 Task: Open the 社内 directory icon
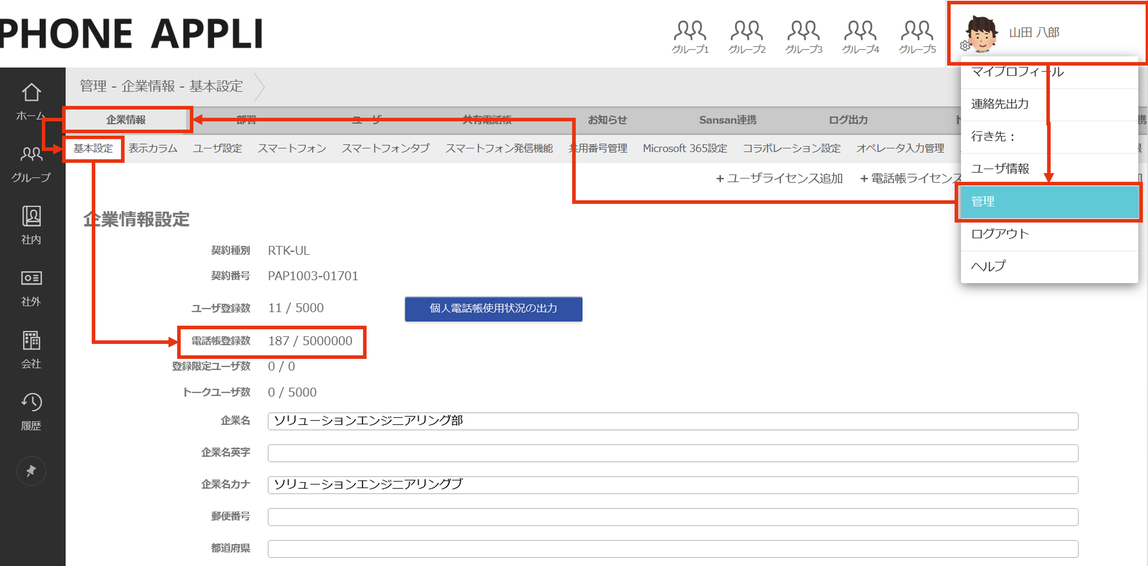pyautogui.click(x=31, y=224)
